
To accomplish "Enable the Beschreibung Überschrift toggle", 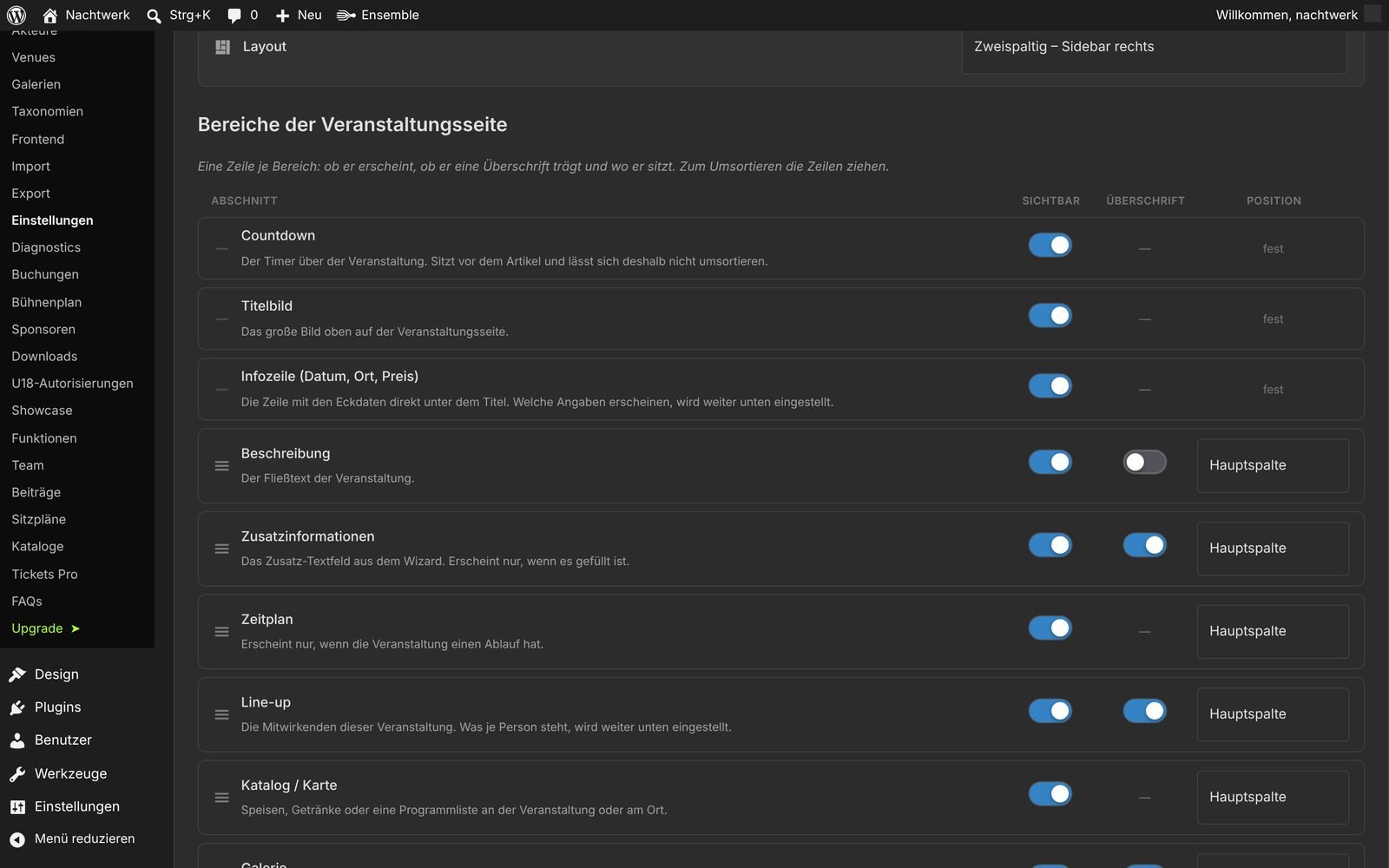I will (x=1144, y=462).
